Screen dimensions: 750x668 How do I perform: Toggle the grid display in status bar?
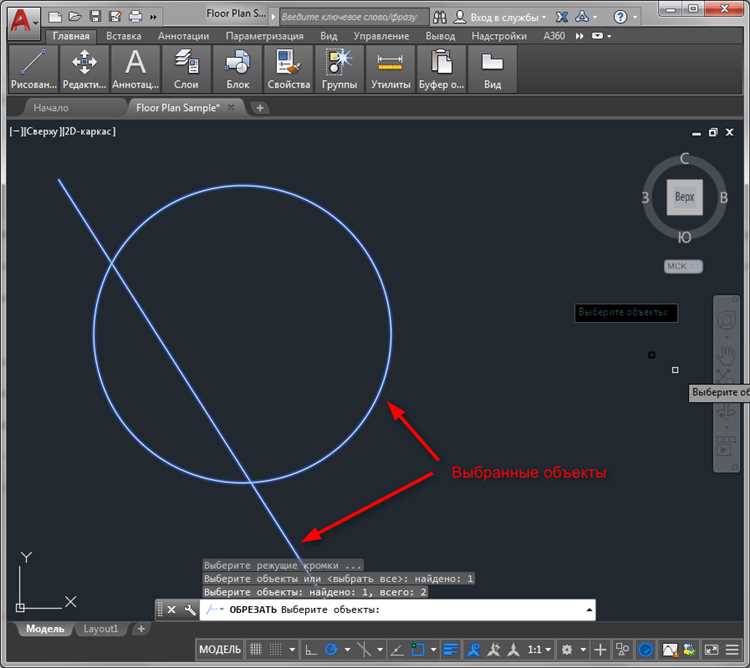point(257,649)
